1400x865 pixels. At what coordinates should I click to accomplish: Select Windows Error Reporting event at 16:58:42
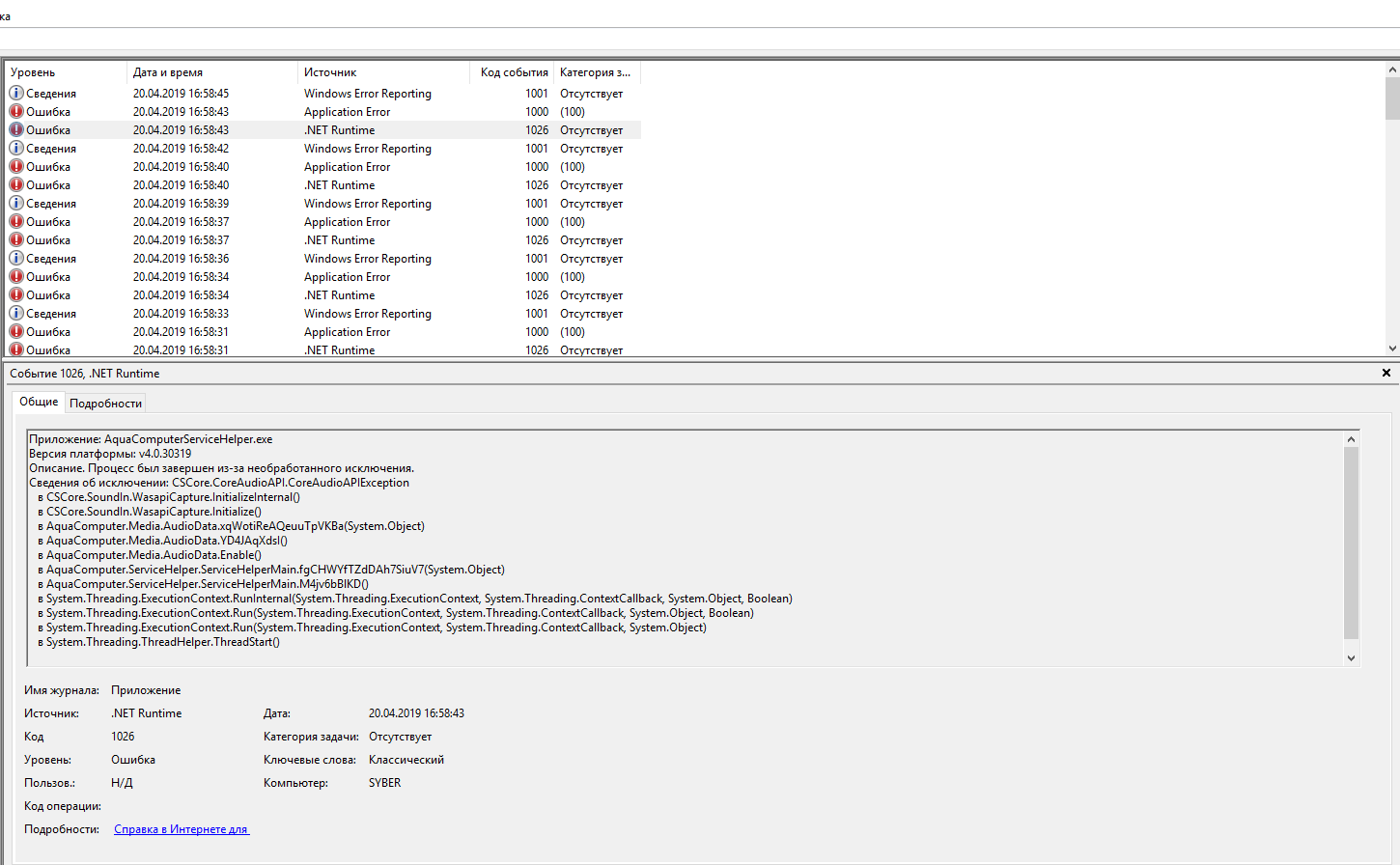(x=367, y=149)
